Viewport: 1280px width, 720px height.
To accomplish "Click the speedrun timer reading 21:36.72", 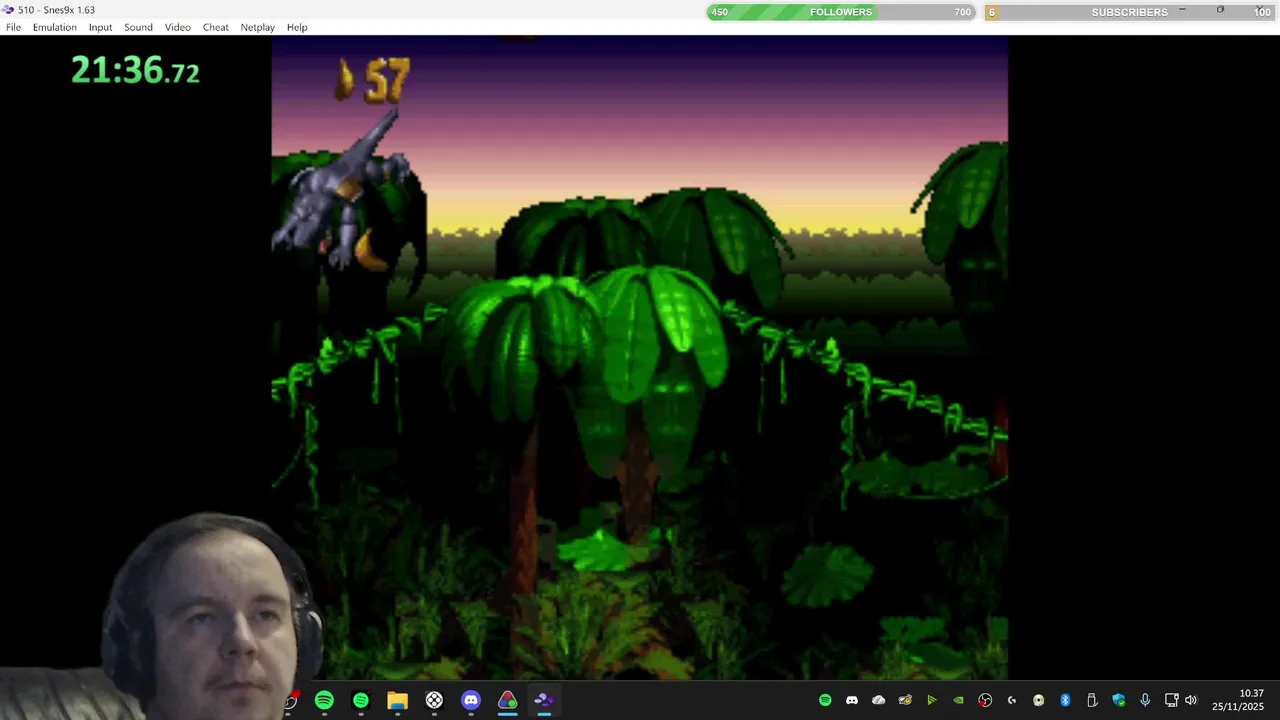I will click(x=135, y=70).
